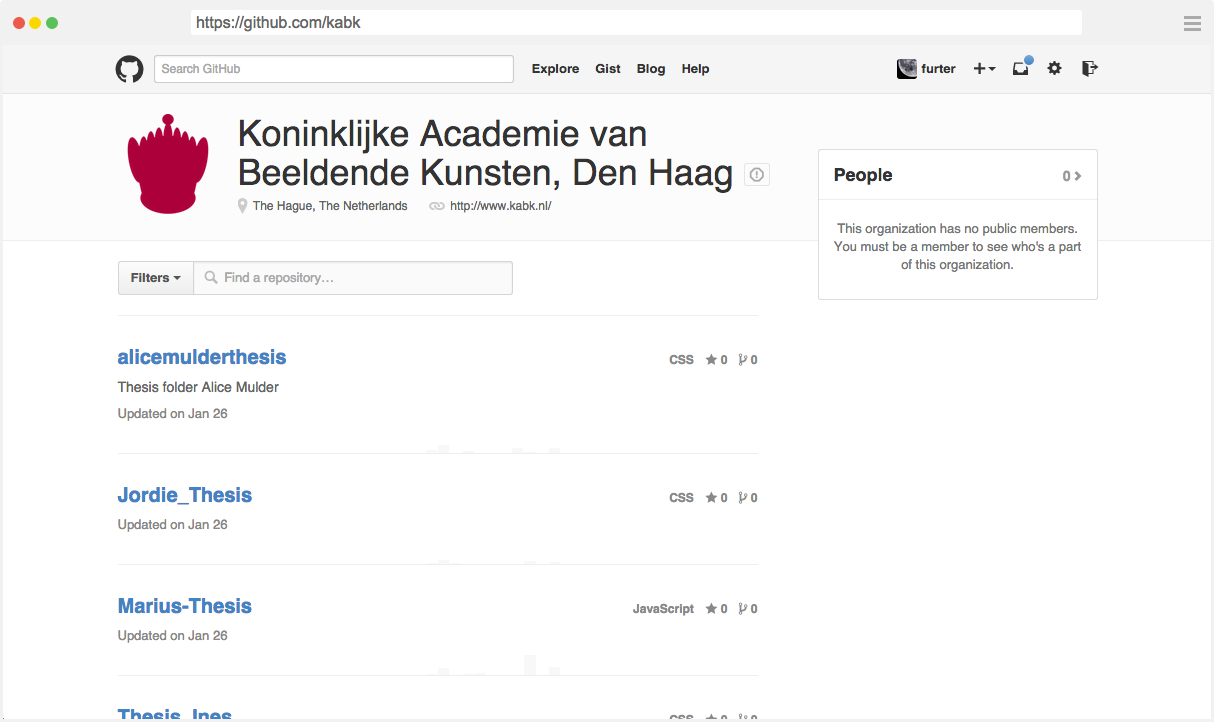Click 'This organization has no public members' text
This screenshot has height=722, width=1214.
[x=957, y=229]
